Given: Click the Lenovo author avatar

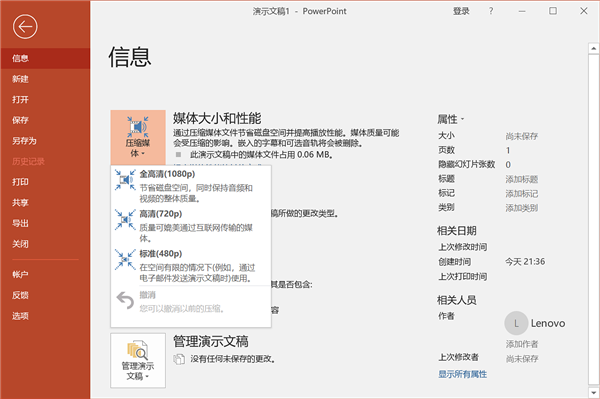Looking at the screenshot, I should pyautogui.click(x=516, y=323).
